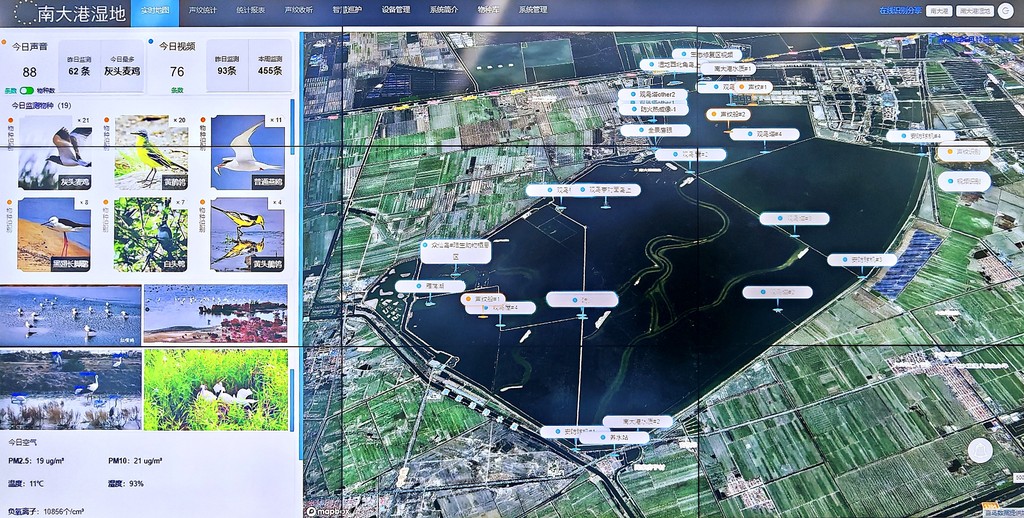Click the 南大港湿地 button at top right
Viewport: 1024px width, 518px height.
pos(975,11)
